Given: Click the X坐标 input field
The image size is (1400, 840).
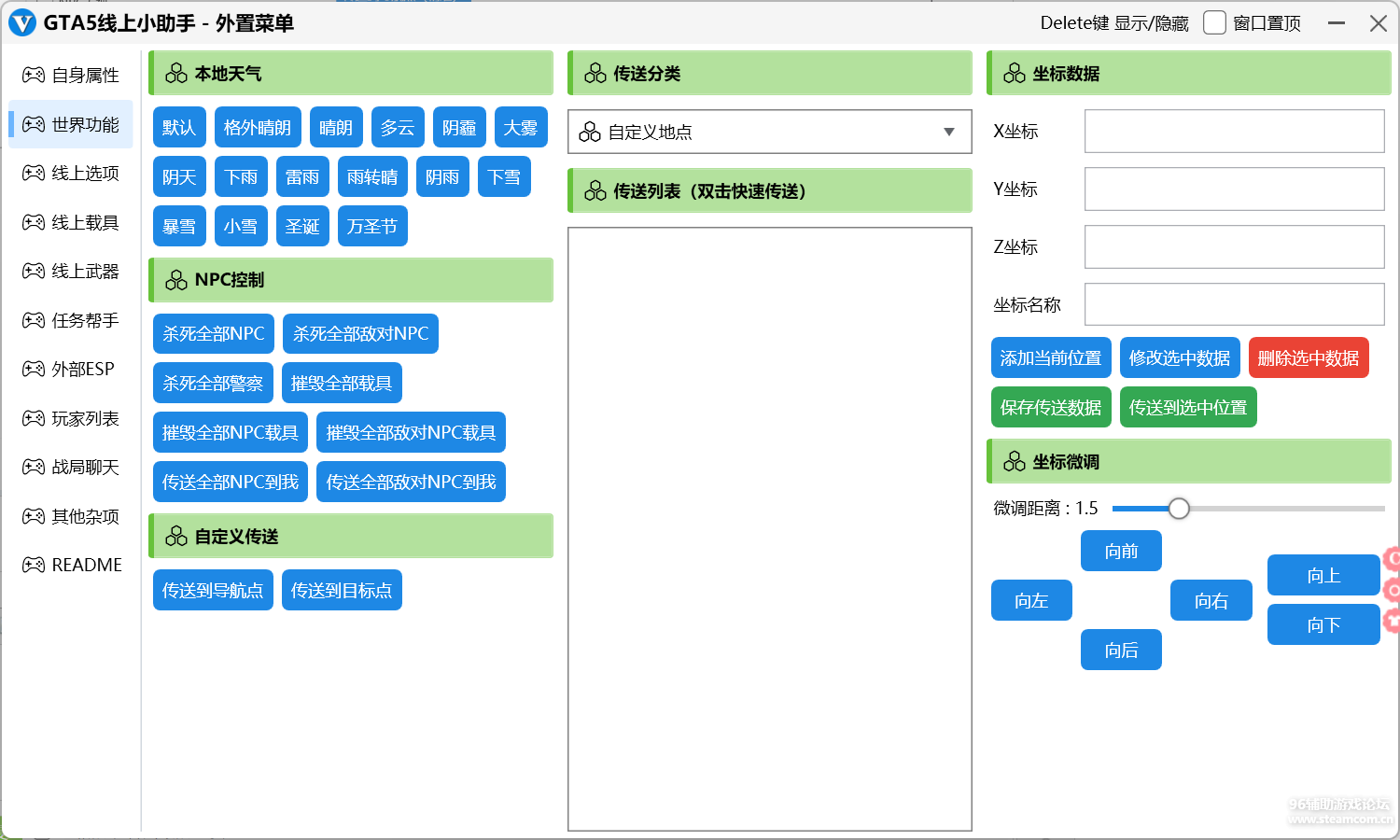Looking at the screenshot, I should 1234,132.
